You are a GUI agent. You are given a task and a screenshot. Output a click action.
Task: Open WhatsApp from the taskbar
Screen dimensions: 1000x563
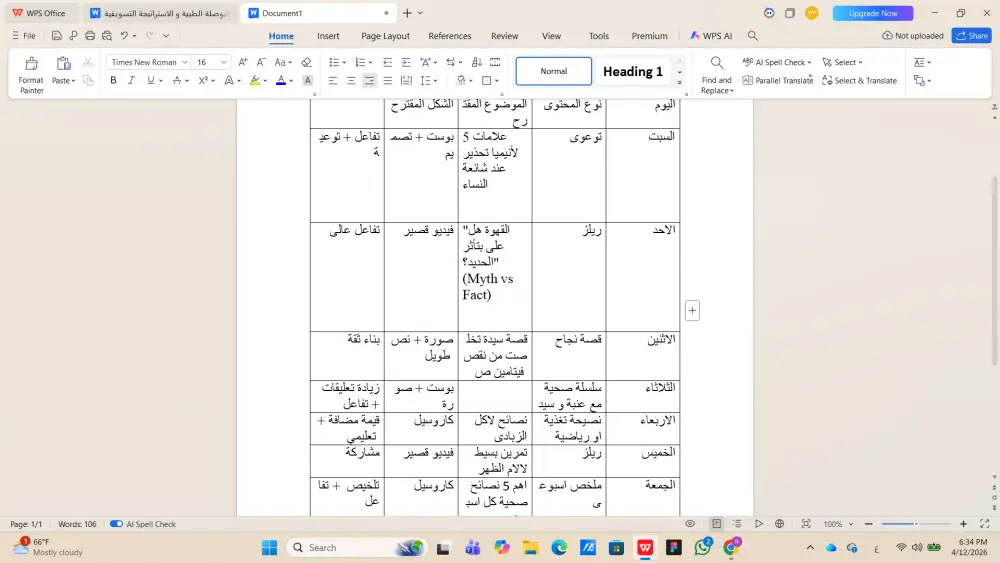pos(703,547)
